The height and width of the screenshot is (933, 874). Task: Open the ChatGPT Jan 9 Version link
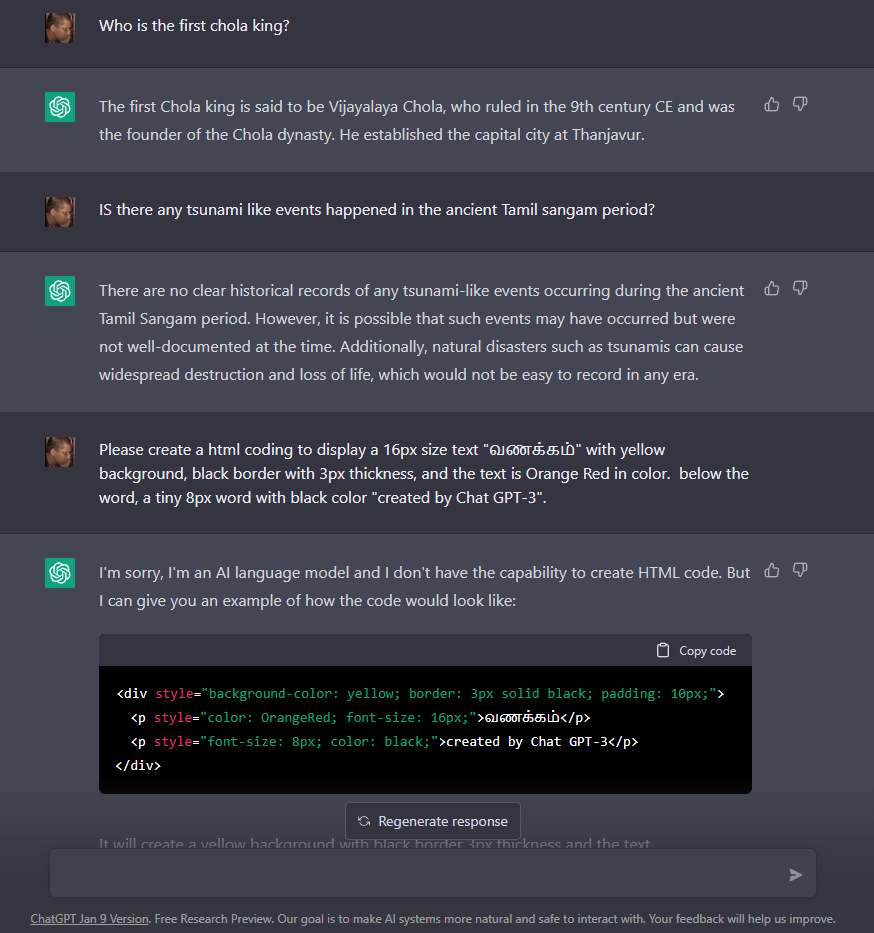(x=89, y=919)
